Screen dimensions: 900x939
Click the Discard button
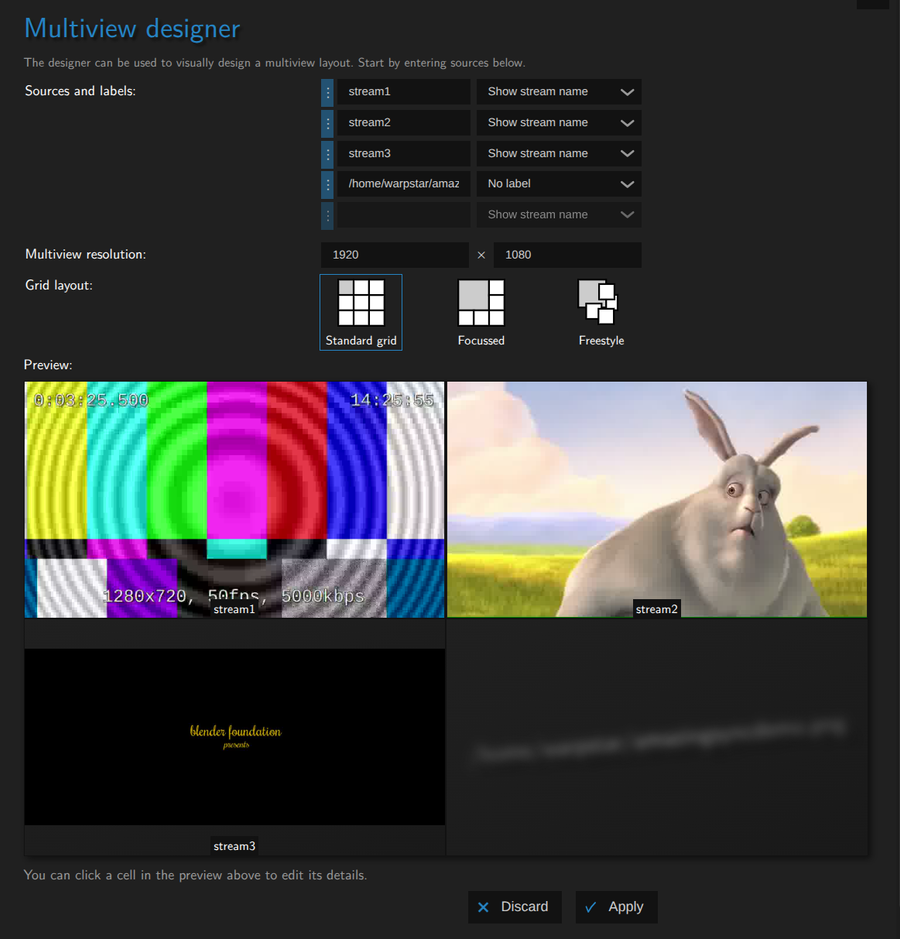(x=514, y=907)
